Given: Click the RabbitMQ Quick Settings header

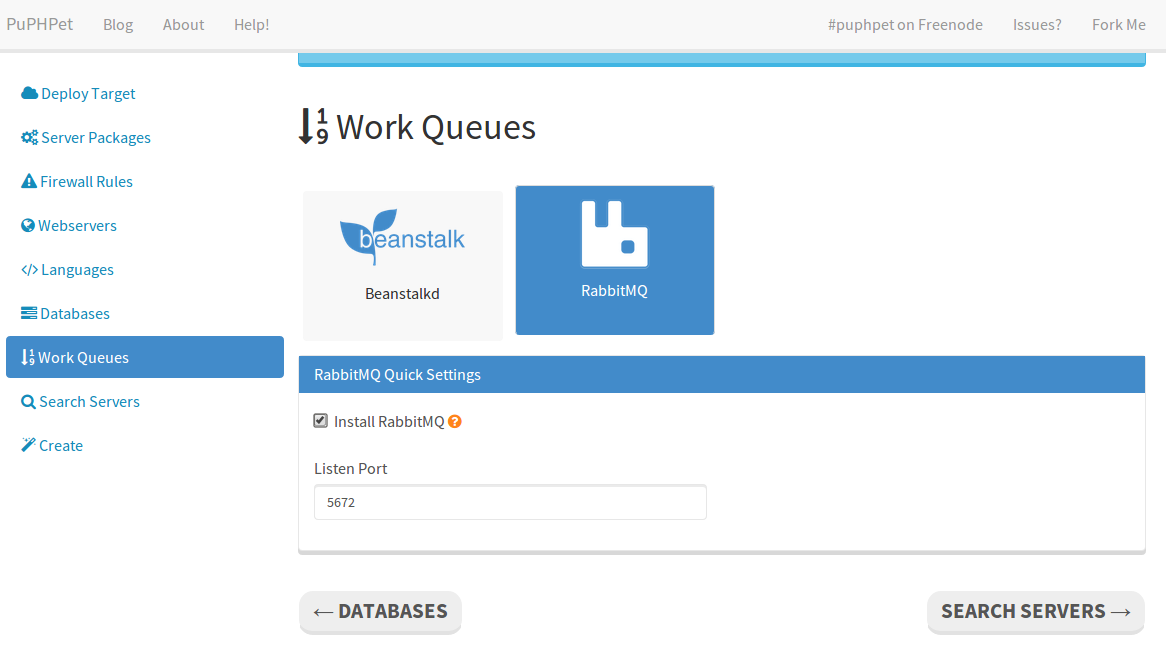Looking at the screenshot, I should (721, 374).
